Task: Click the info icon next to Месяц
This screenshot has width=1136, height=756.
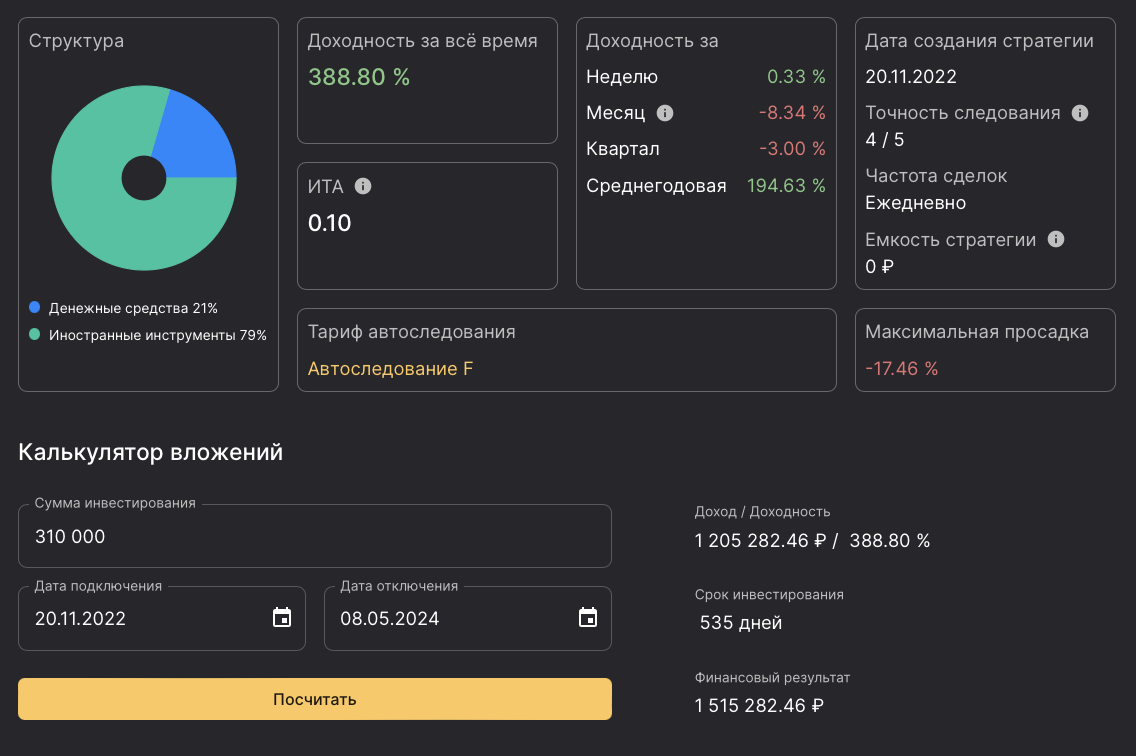Action: (x=665, y=113)
